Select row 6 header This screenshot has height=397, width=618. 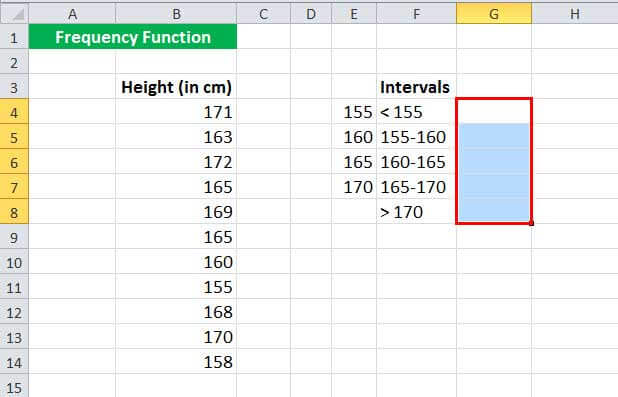tap(14, 162)
